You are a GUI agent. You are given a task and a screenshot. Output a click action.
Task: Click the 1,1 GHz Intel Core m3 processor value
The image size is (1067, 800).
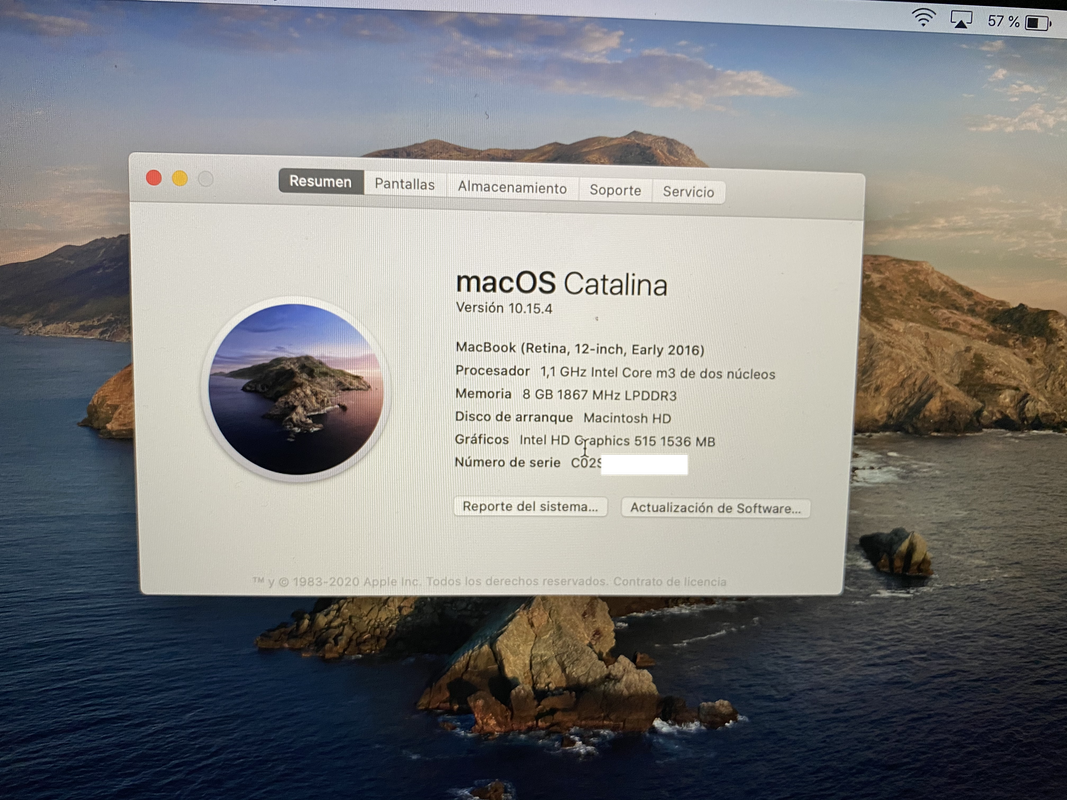point(657,373)
